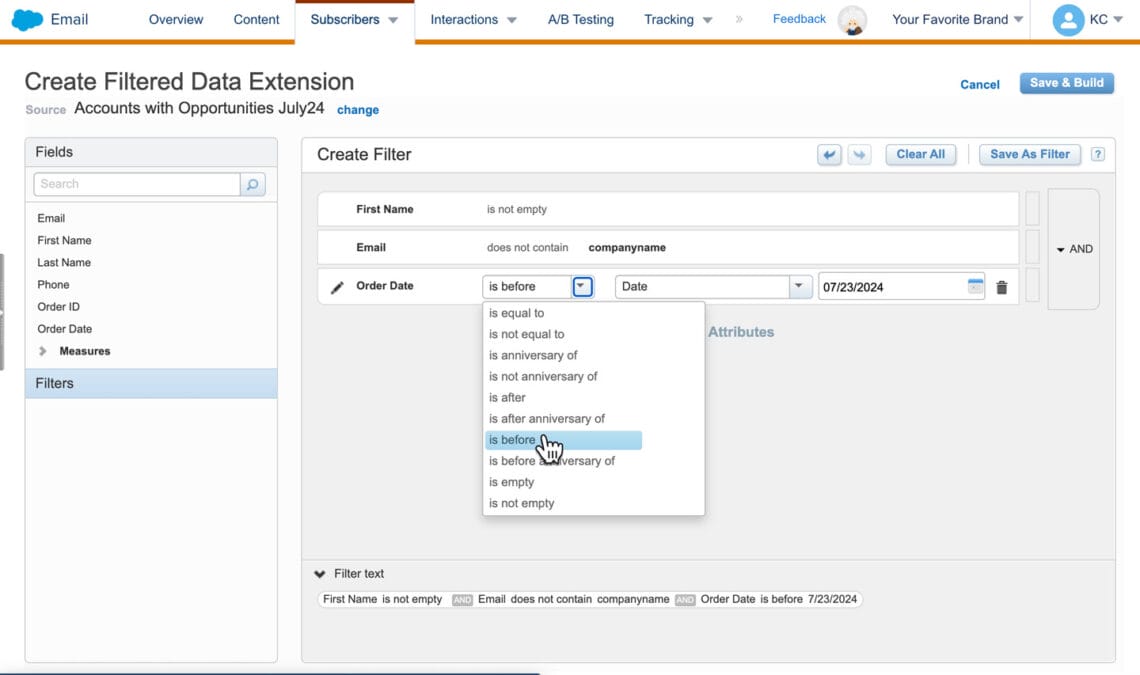Expand the Measures group in Fields panel
1140x675 pixels.
(44, 351)
